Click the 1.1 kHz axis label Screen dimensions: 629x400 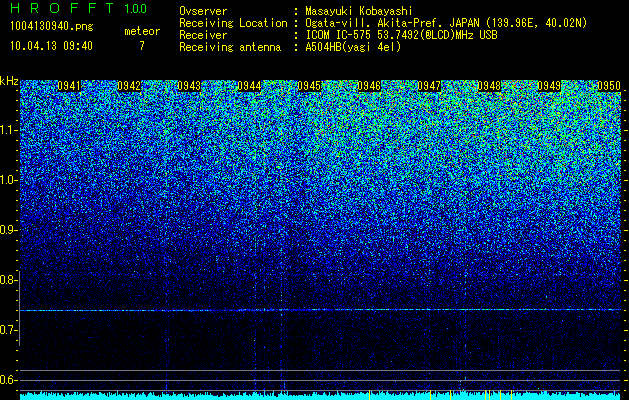pos(7,130)
